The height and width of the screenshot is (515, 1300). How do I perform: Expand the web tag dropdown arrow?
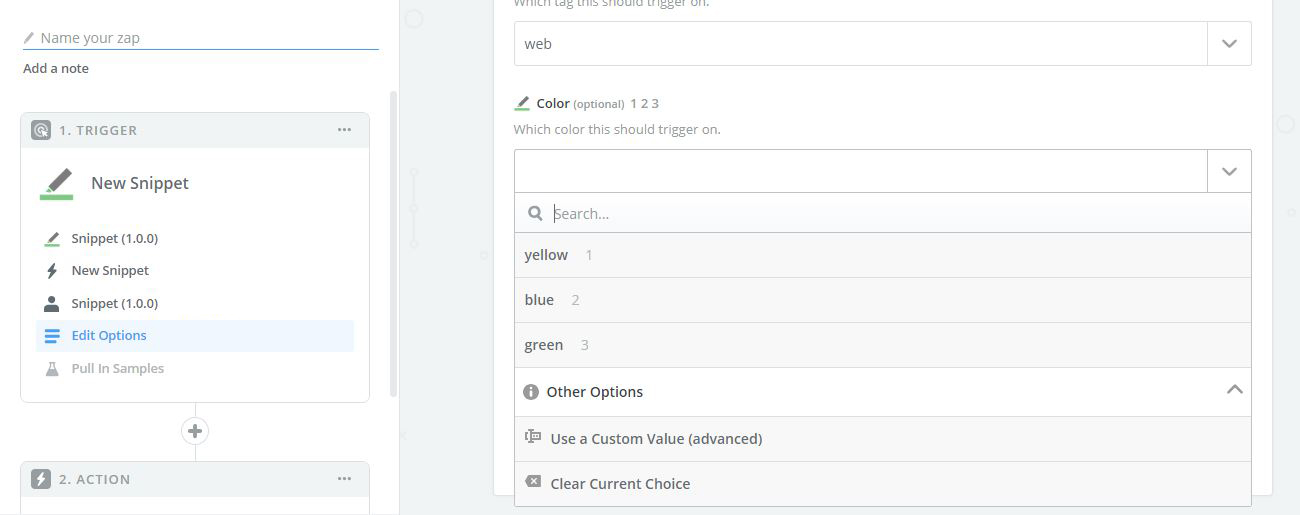(1229, 44)
